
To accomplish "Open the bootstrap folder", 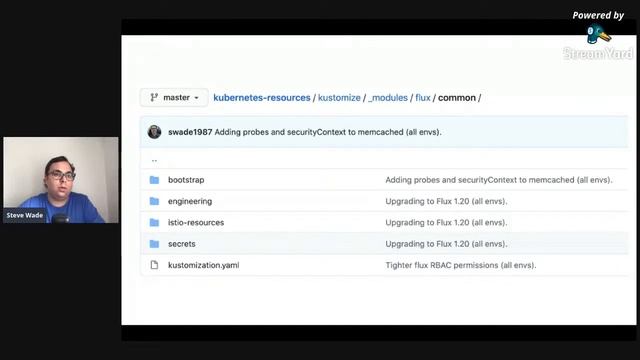I will 186,180.
